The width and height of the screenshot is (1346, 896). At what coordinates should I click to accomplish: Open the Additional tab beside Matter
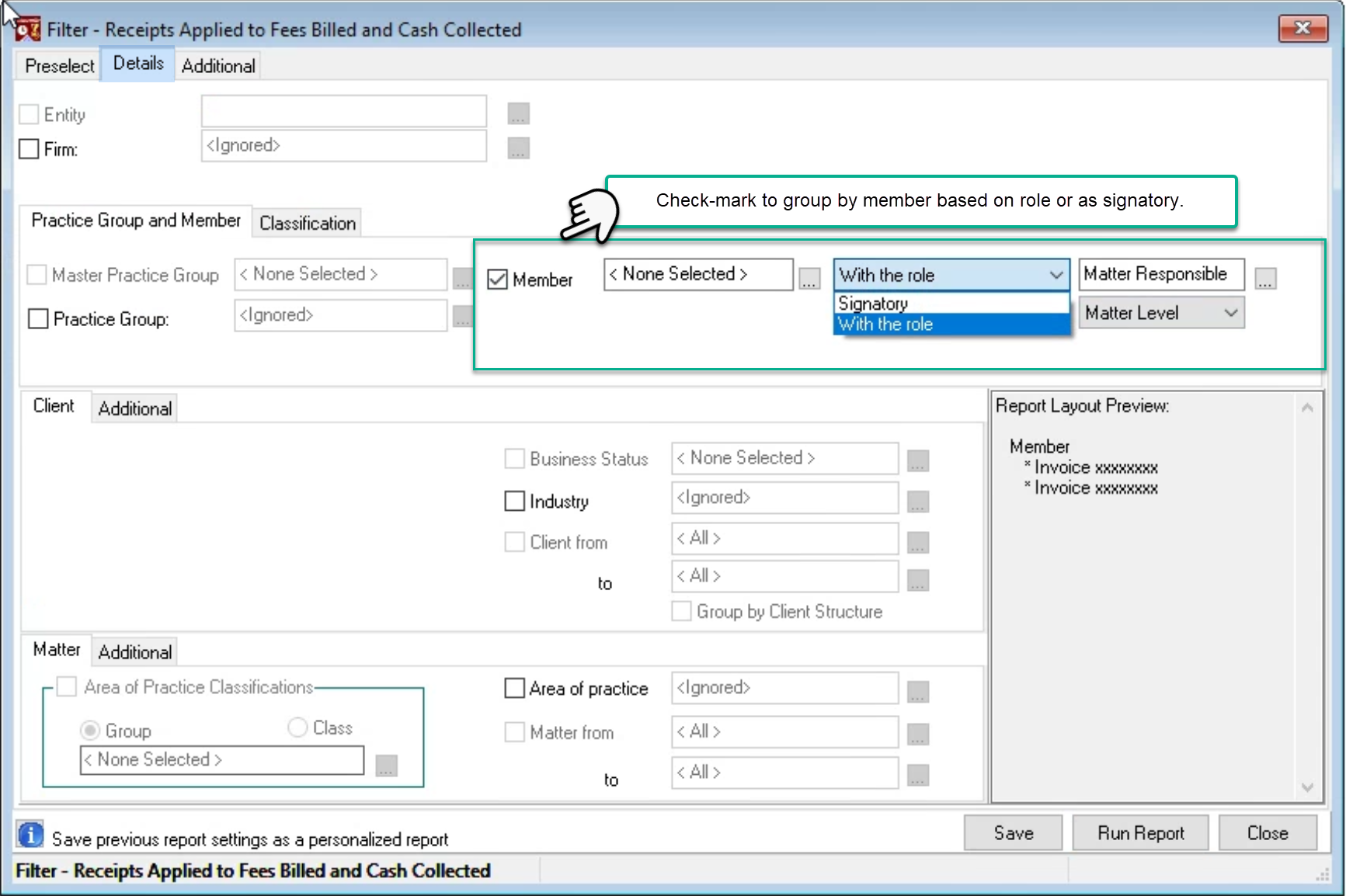click(x=135, y=652)
